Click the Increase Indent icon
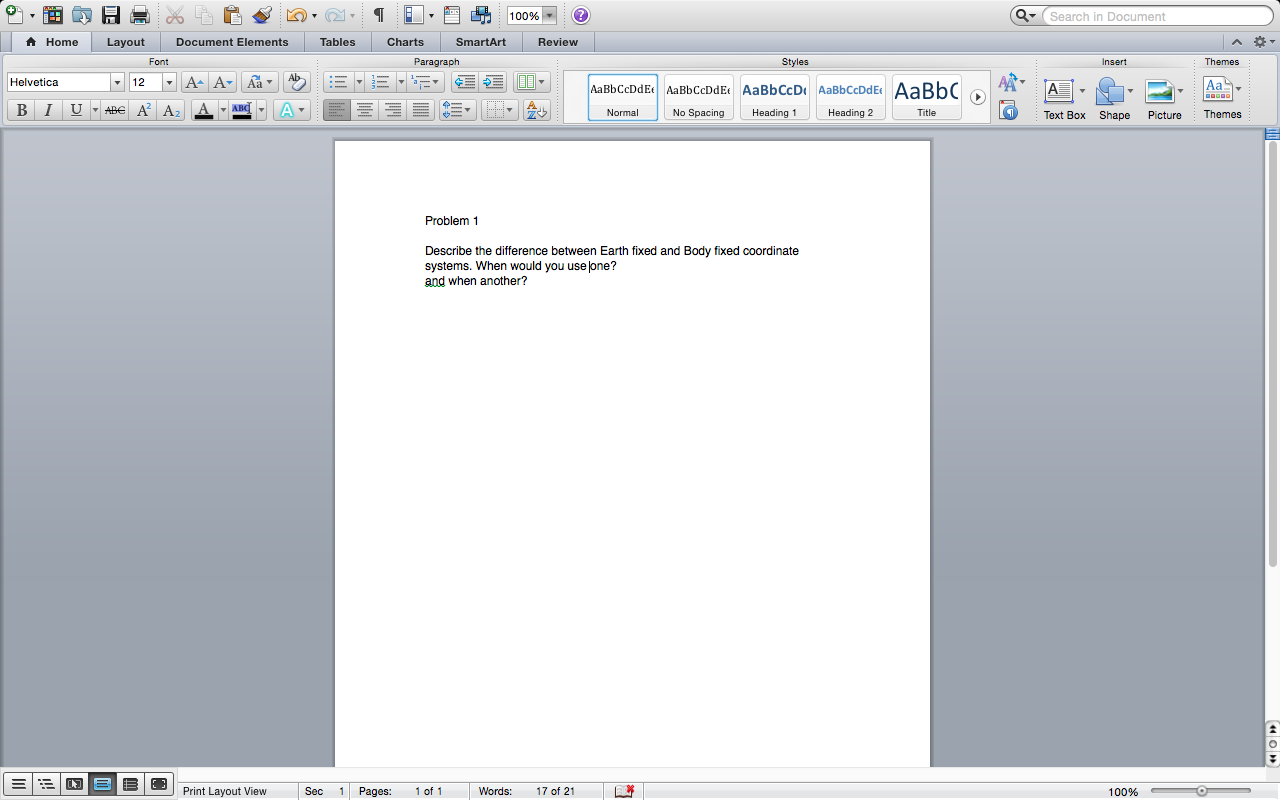This screenshot has width=1280, height=800. click(492, 82)
